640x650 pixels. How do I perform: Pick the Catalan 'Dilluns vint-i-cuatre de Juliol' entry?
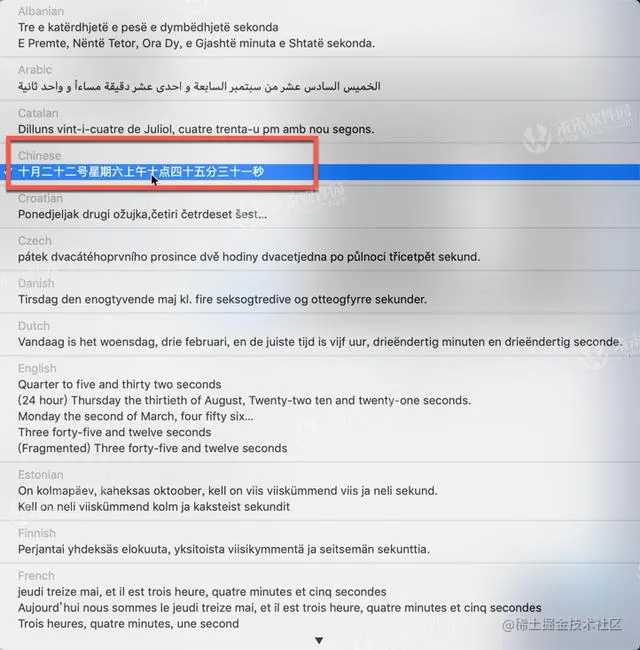click(196, 129)
